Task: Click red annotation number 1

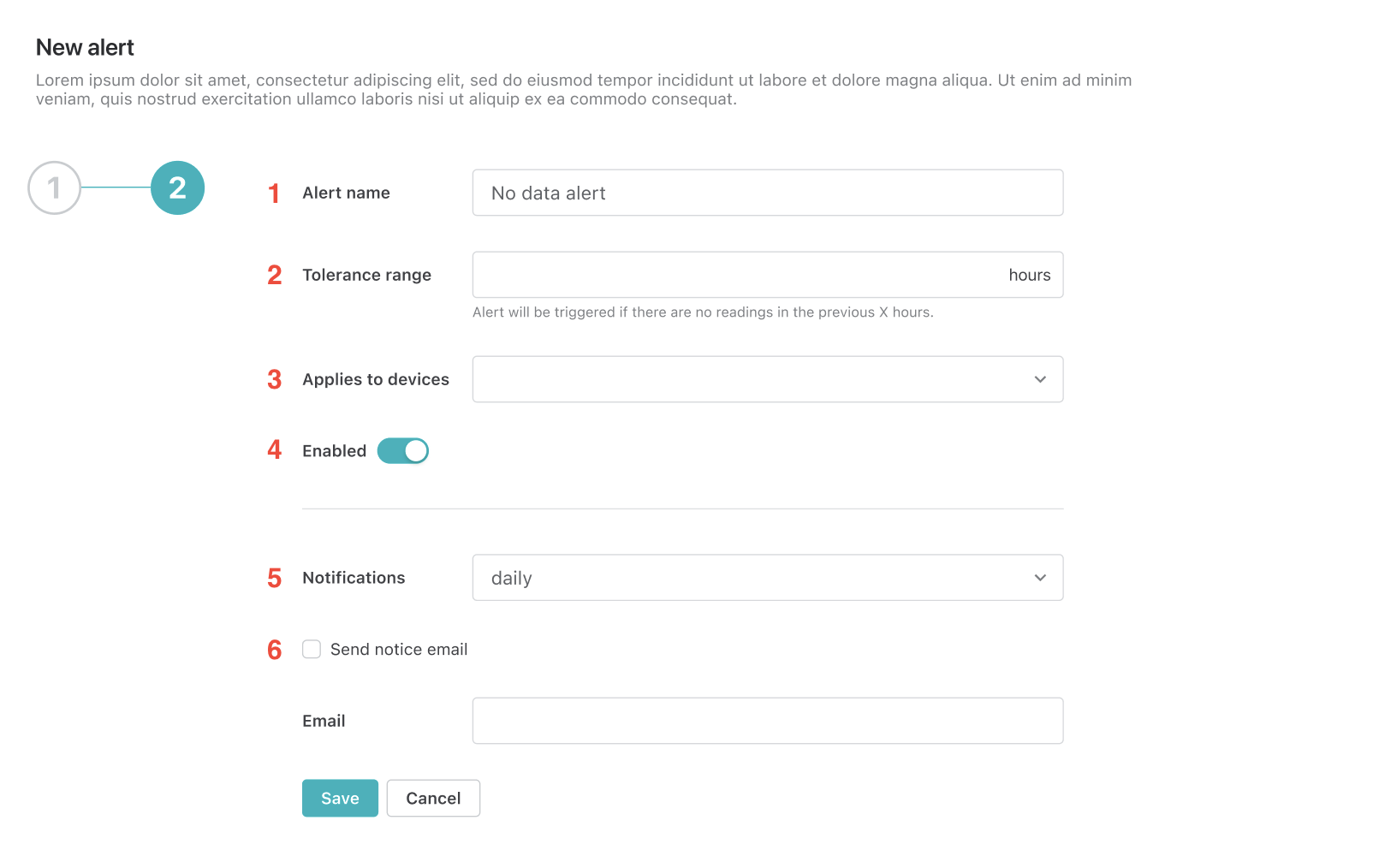Action: click(x=274, y=193)
